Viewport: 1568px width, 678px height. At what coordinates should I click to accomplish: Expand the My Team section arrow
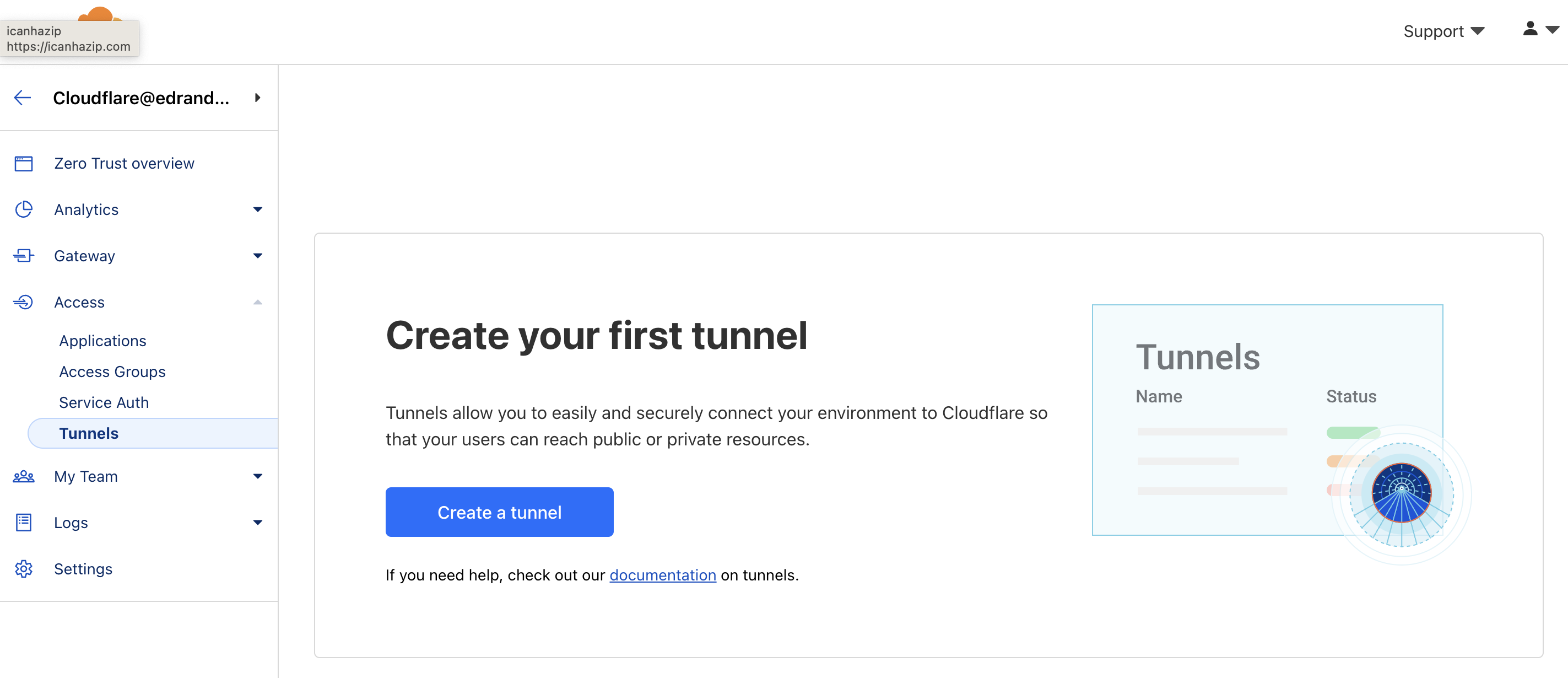point(257,476)
